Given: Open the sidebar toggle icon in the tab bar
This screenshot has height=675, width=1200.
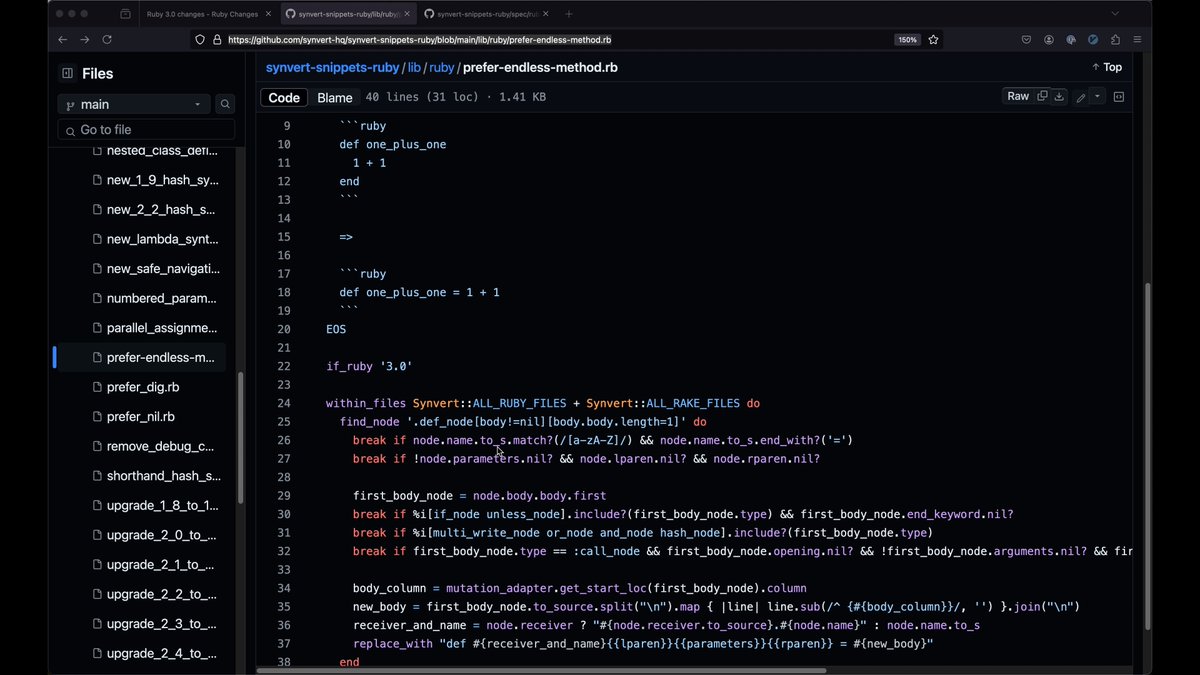Looking at the screenshot, I should click(125, 14).
